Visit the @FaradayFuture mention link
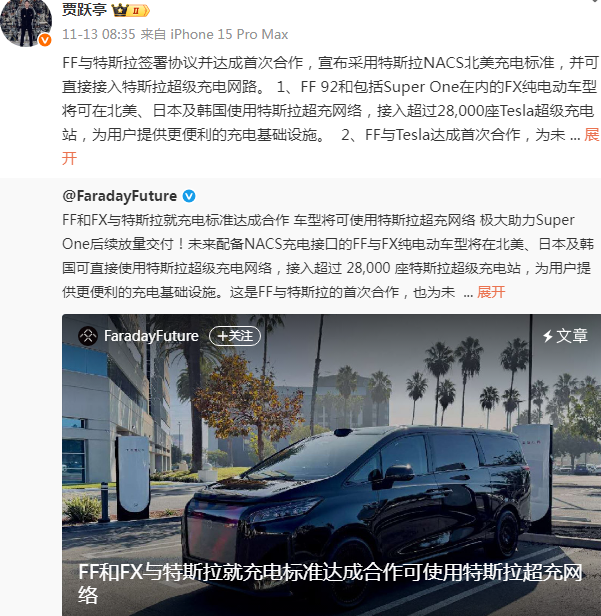The height and width of the screenshot is (616, 601). click(120, 196)
